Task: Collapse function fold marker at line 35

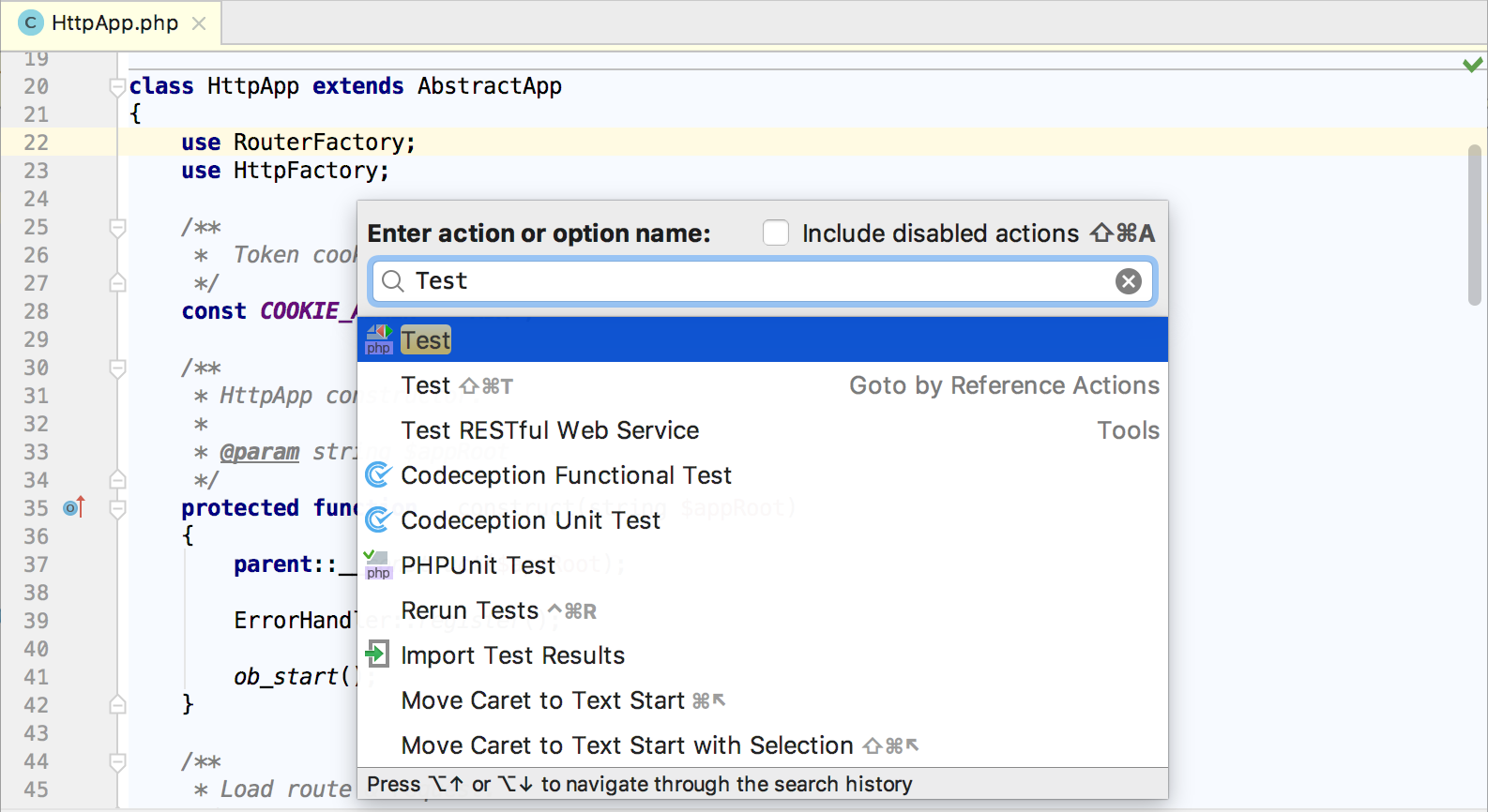Action: click(118, 509)
